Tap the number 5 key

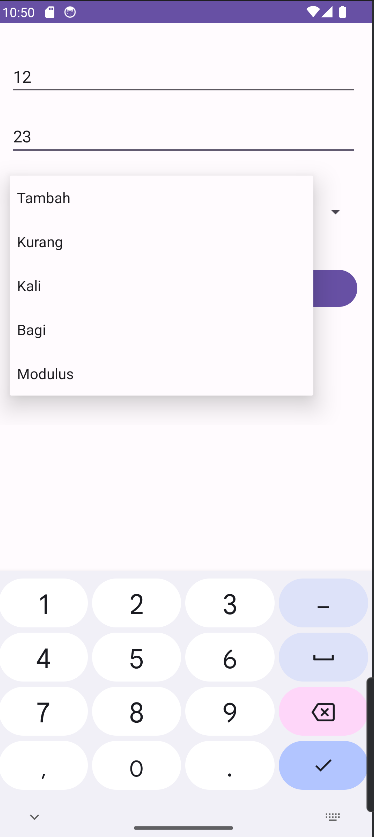click(137, 658)
